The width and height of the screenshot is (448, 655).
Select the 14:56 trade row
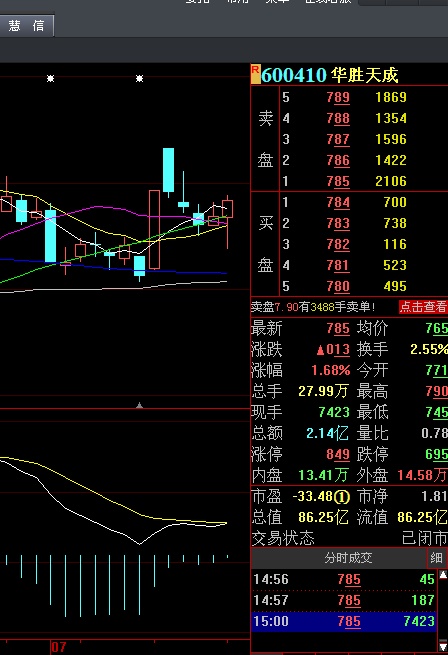344,579
